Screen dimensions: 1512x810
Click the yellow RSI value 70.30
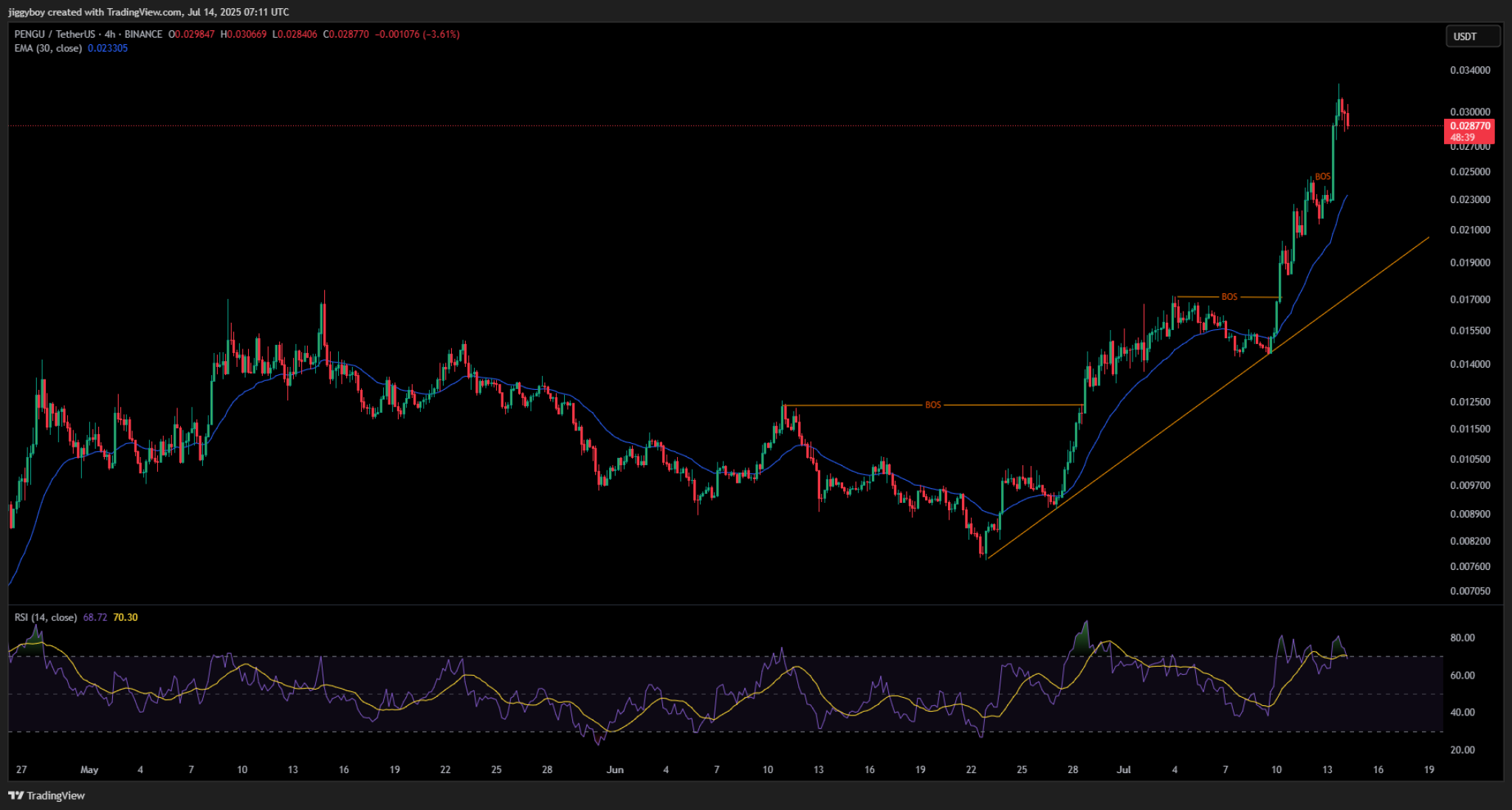pos(126,617)
